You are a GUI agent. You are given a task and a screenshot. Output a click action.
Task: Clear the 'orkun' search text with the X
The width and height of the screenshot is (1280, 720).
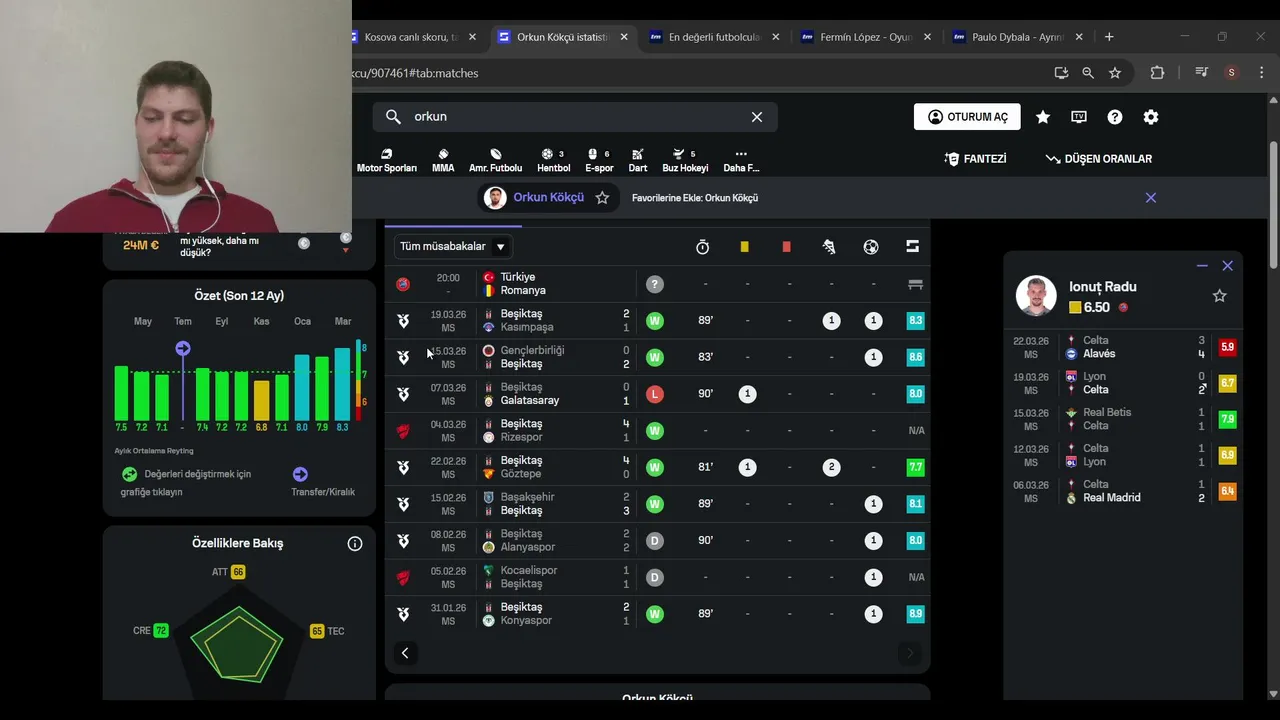coord(757,117)
